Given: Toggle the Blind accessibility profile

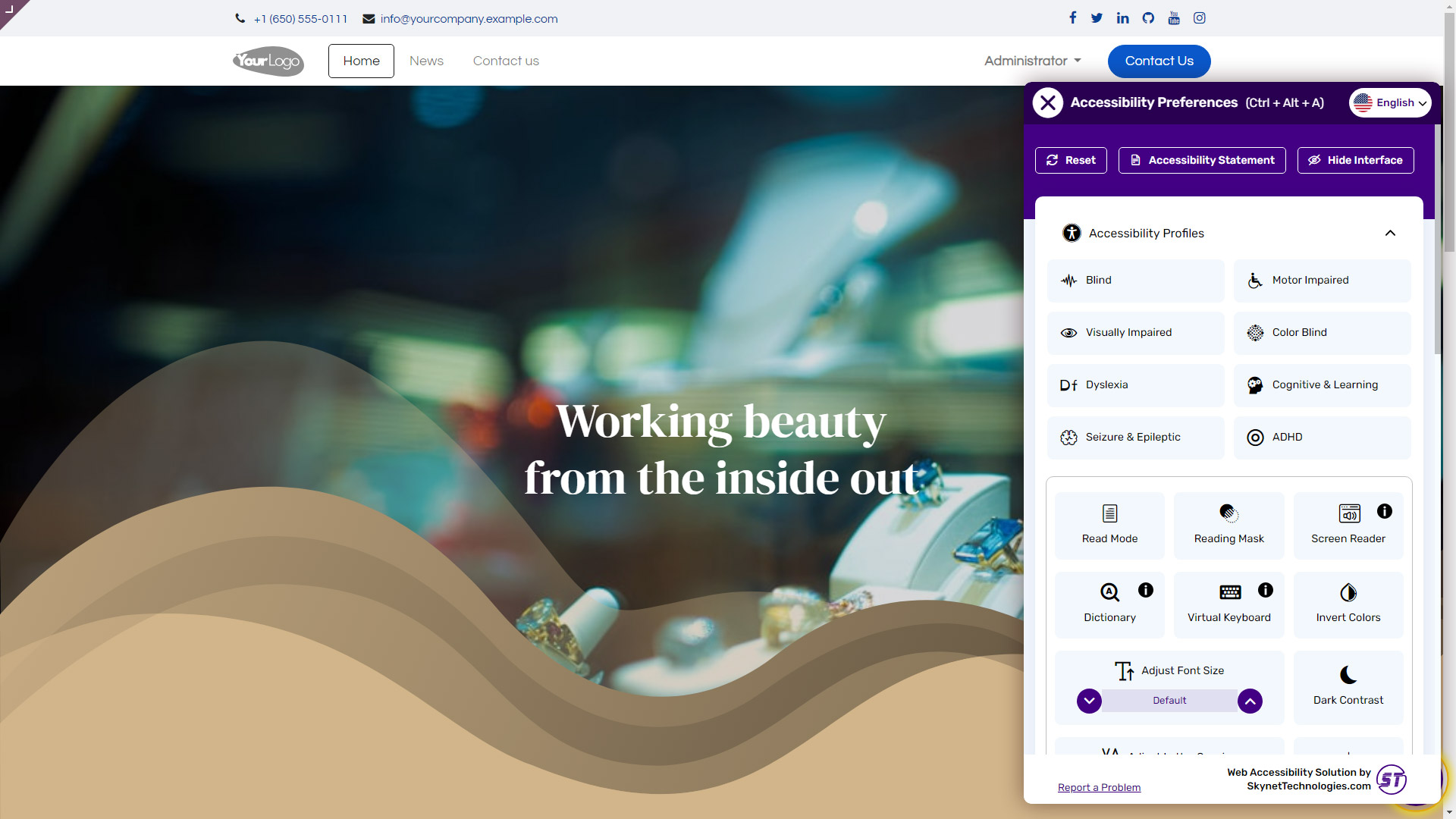Looking at the screenshot, I should 1135,281.
